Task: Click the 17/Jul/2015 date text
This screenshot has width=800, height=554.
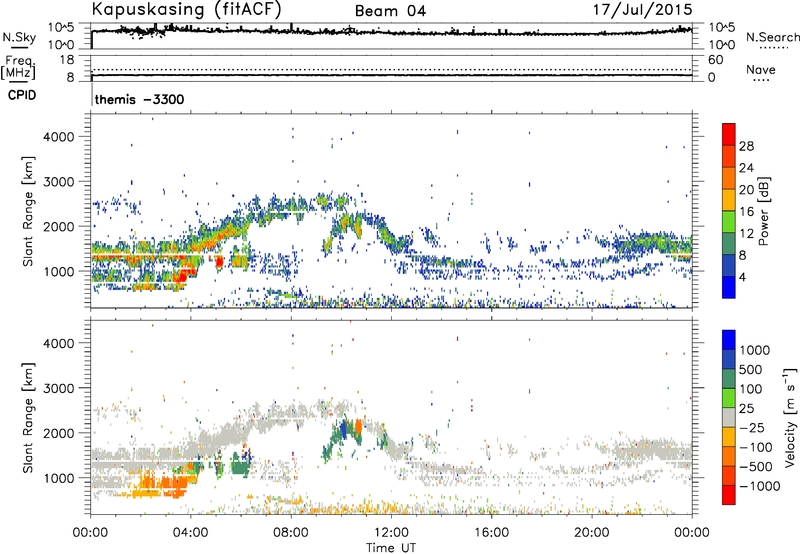Action: (643, 10)
